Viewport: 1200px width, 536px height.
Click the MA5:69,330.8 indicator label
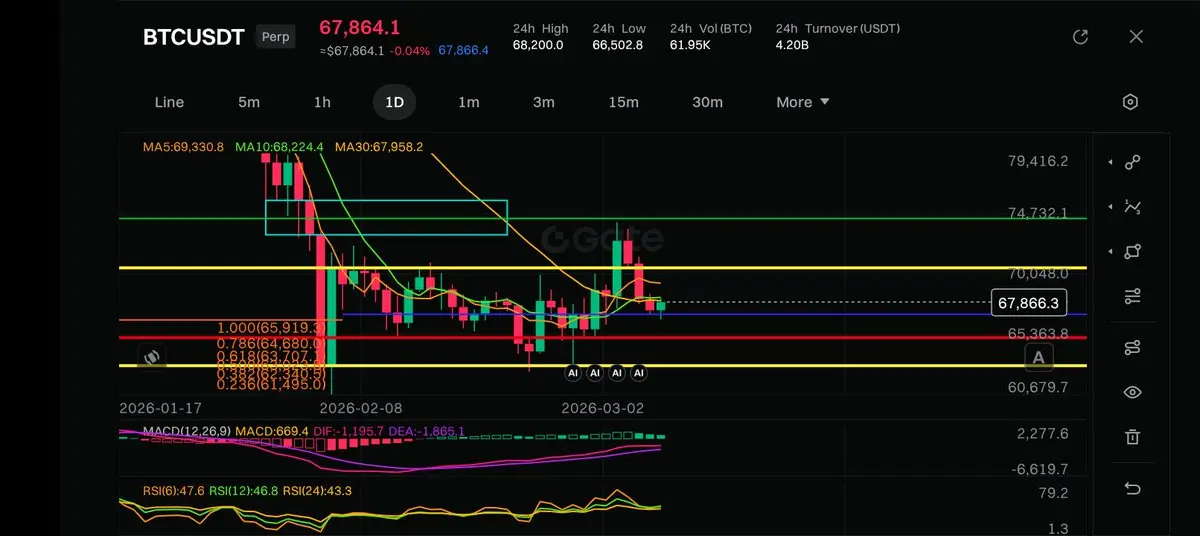[x=183, y=147]
